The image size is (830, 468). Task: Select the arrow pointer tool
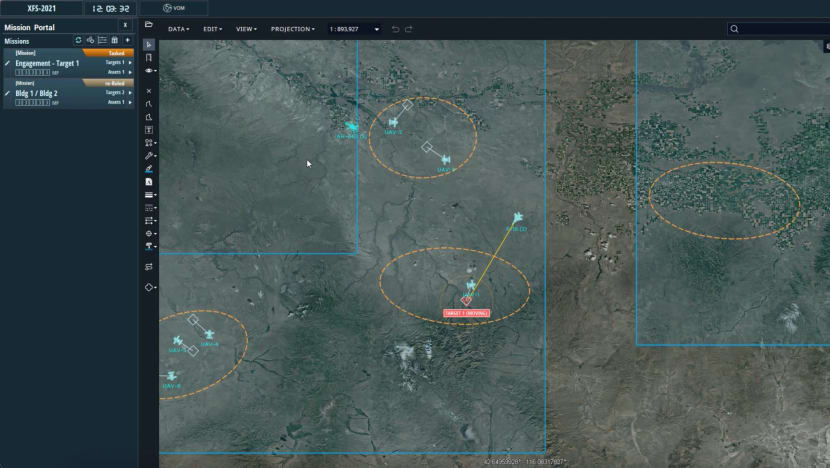coord(149,44)
